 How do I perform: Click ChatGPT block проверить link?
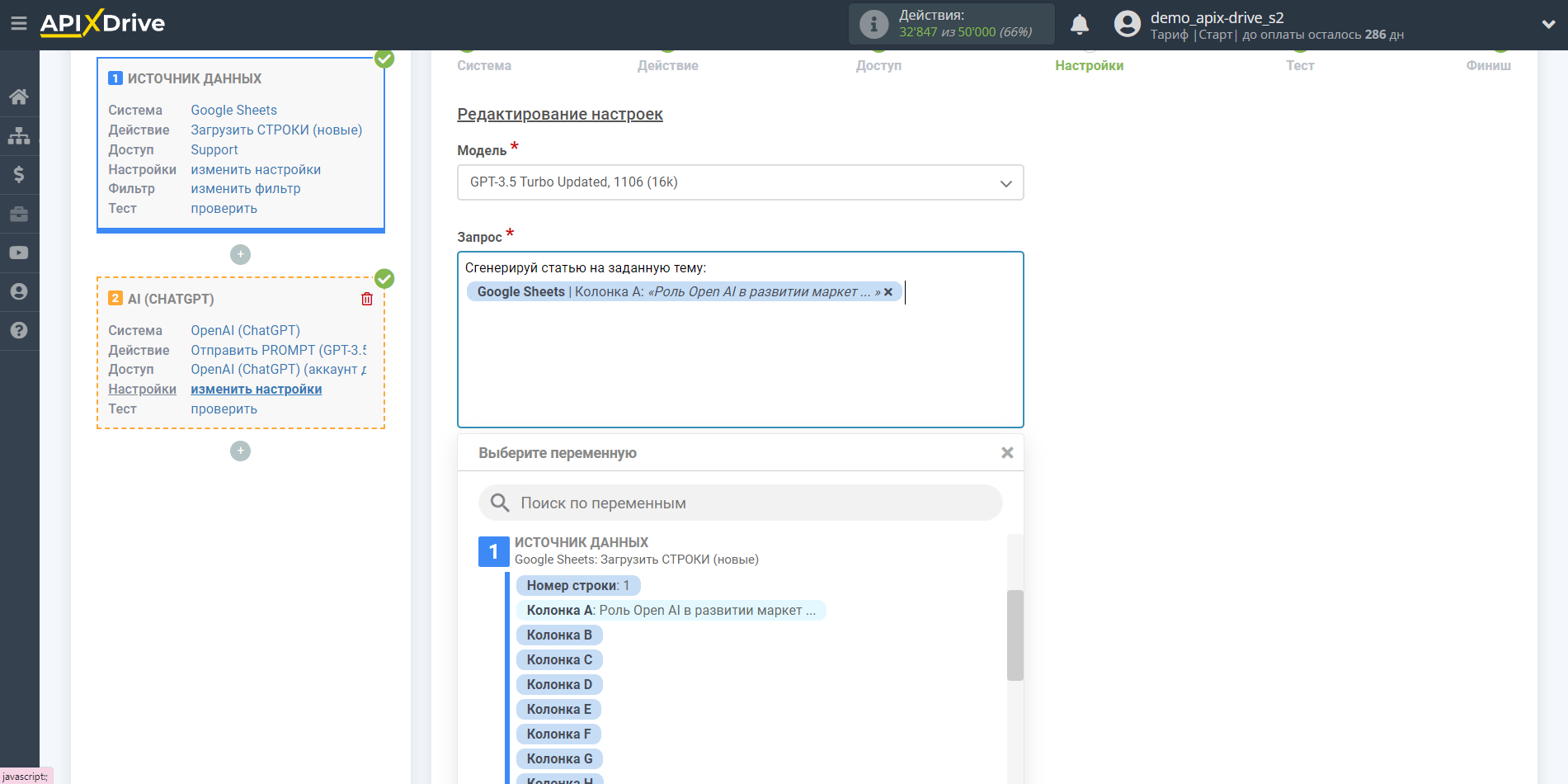(224, 409)
